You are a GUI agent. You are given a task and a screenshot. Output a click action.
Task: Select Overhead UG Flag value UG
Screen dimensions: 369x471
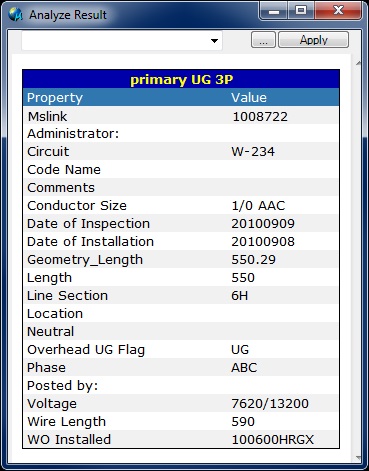click(240, 350)
